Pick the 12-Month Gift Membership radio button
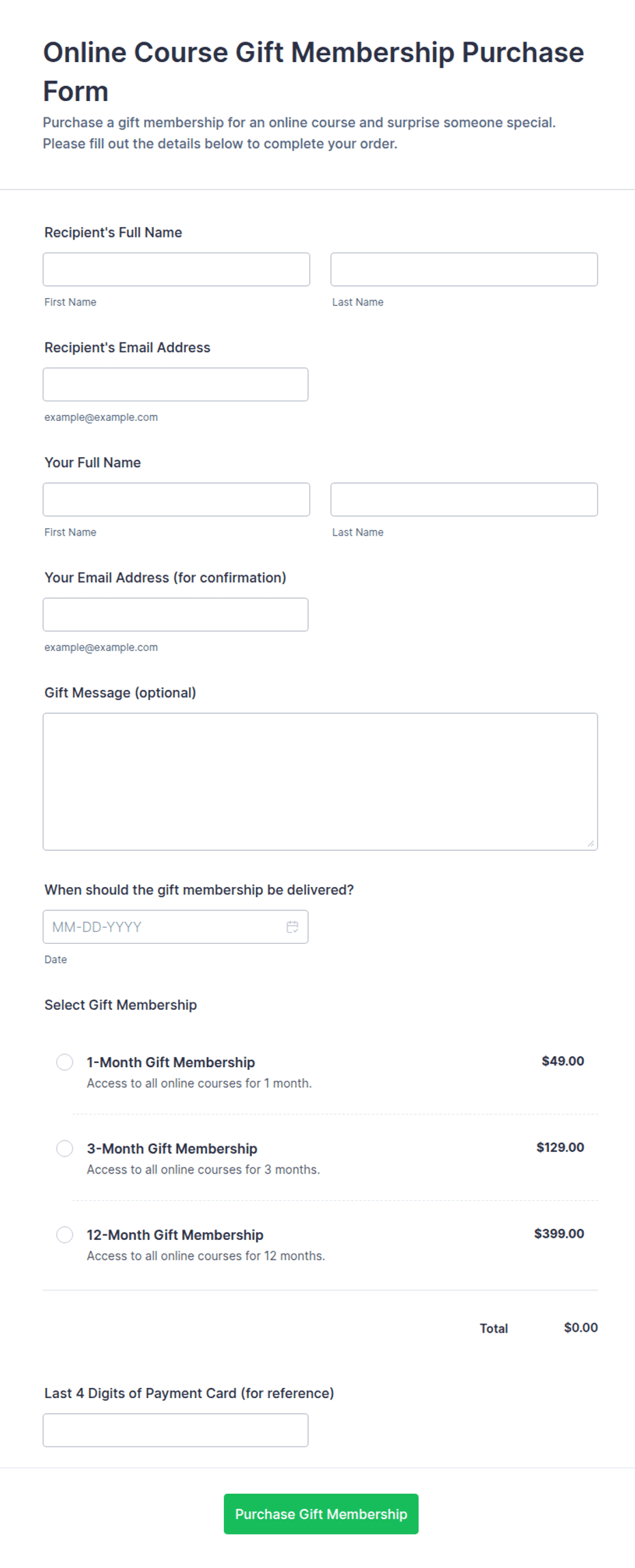This screenshot has height=1568, width=635. [x=65, y=1234]
